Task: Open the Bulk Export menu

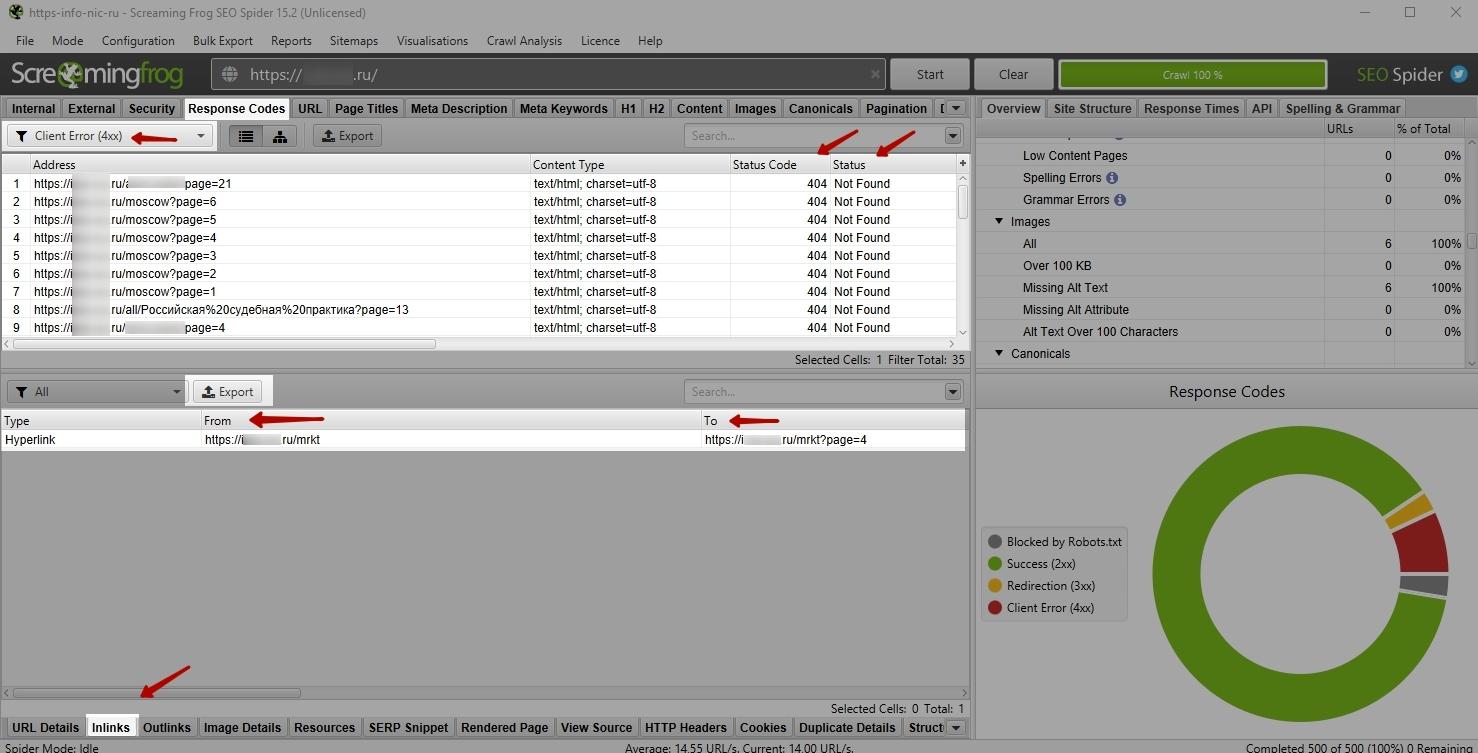Action: pyautogui.click(x=223, y=41)
